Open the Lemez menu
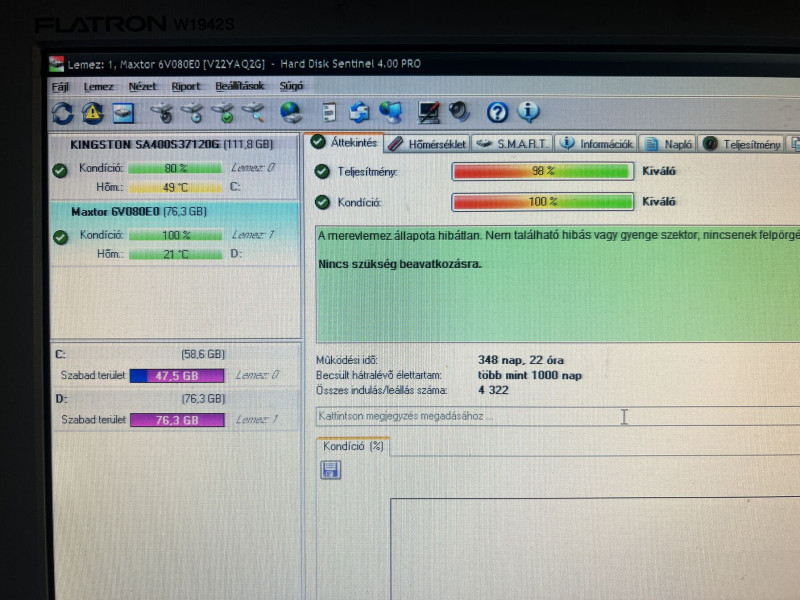This screenshot has width=800, height=600. pos(98,87)
